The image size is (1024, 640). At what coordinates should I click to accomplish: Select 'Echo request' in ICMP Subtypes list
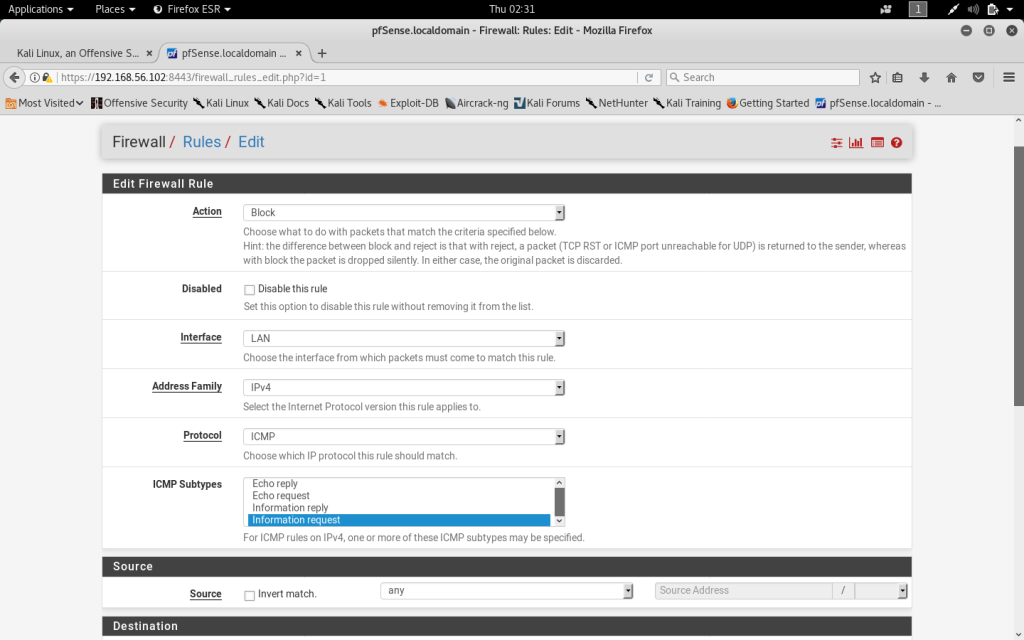click(281, 496)
